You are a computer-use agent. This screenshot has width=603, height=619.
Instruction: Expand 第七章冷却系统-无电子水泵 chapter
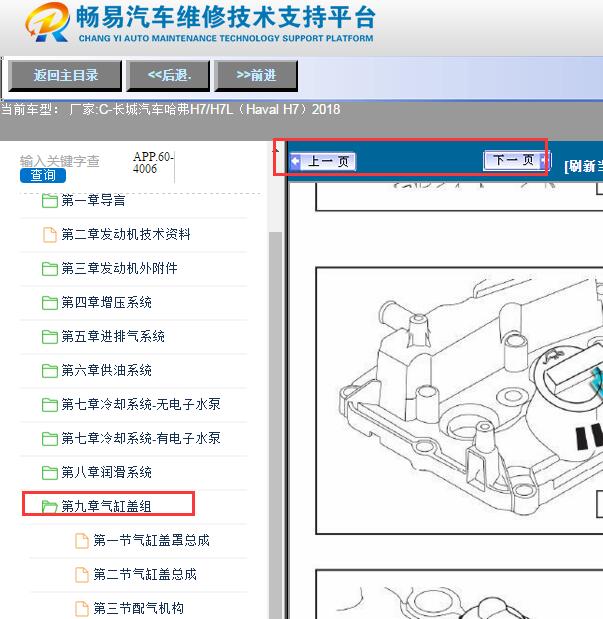[x=141, y=404]
